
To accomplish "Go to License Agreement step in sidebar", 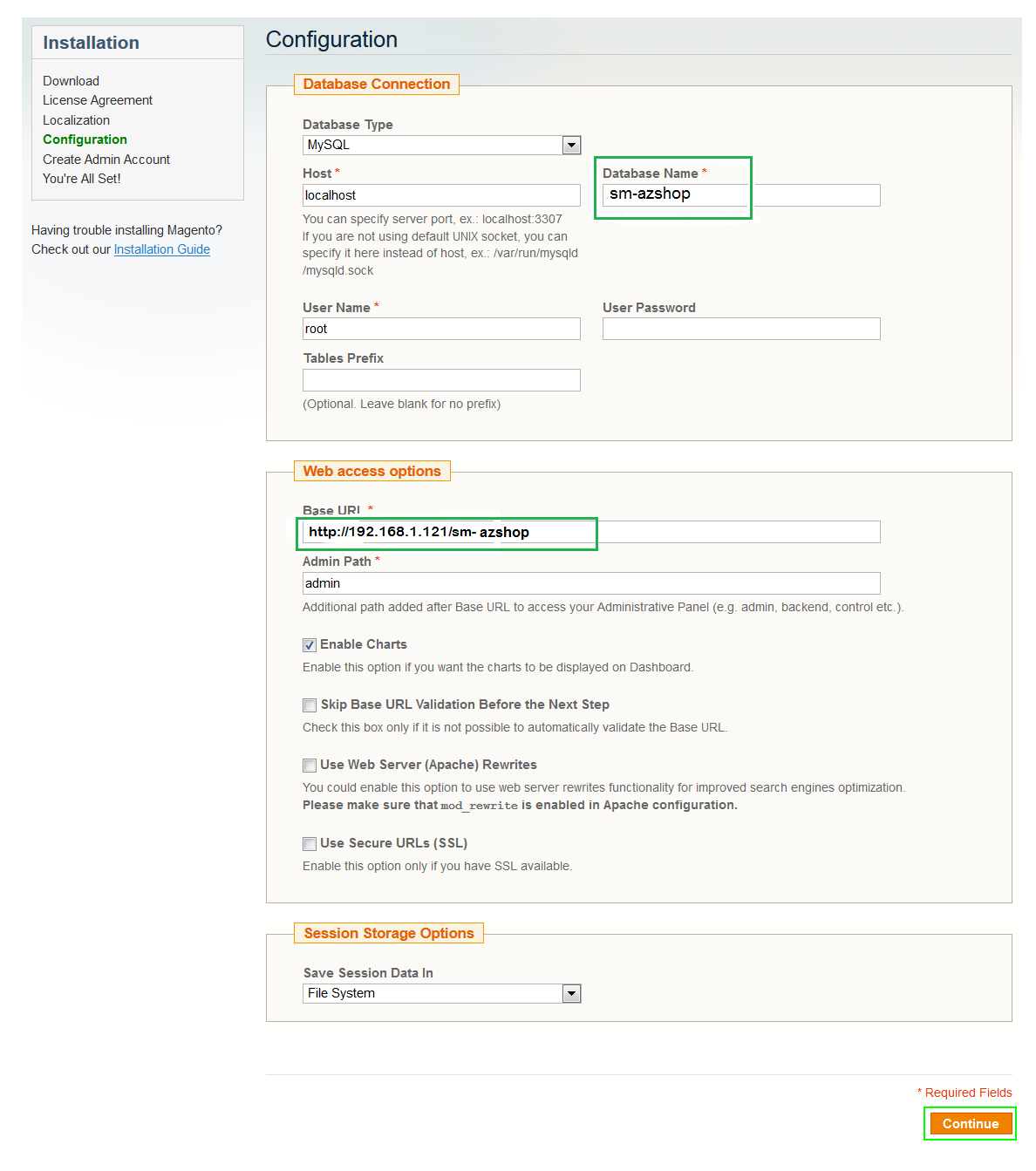I will coord(98,100).
